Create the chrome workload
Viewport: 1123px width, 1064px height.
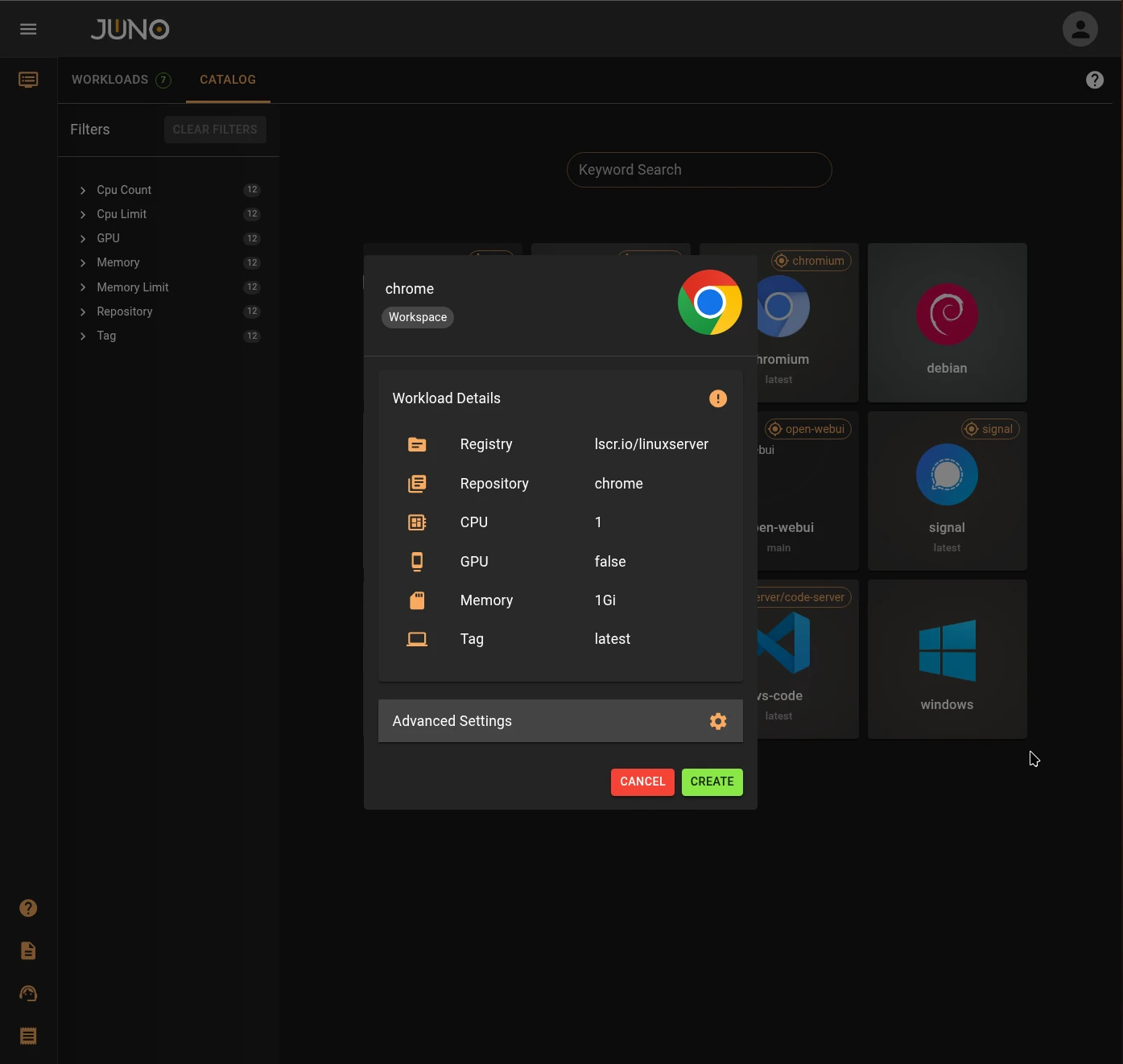(712, 782)
